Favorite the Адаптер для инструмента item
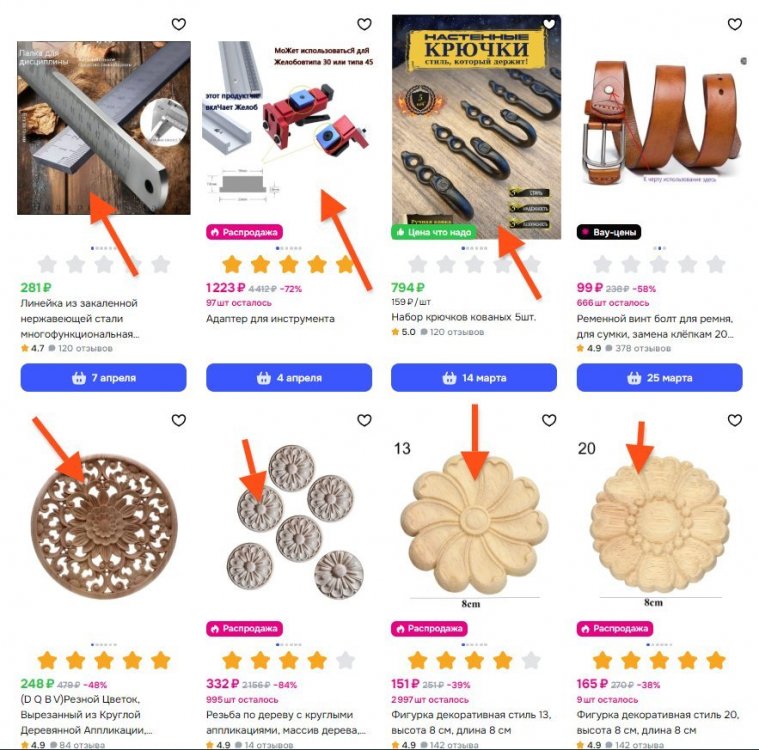Screen dimensions: 759x750 pos(364,24)
